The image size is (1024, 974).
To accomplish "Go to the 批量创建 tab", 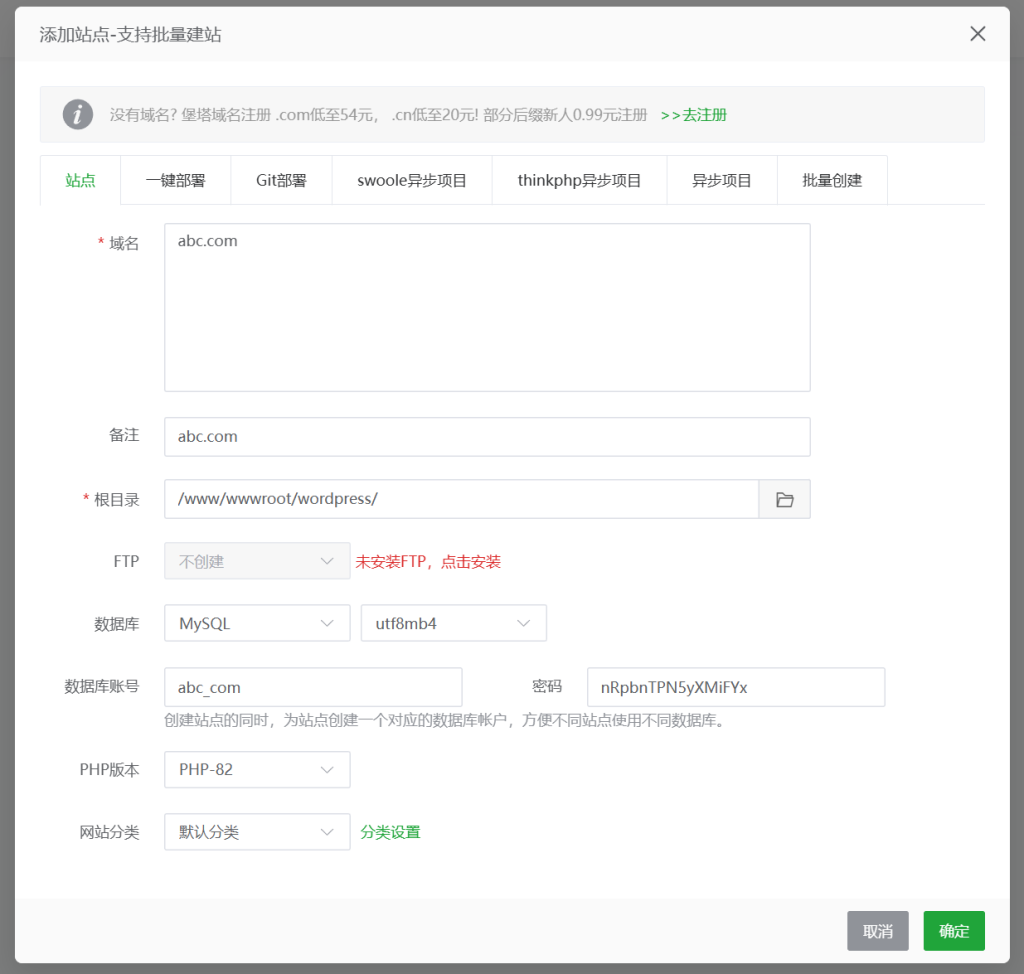I will 832,181.
